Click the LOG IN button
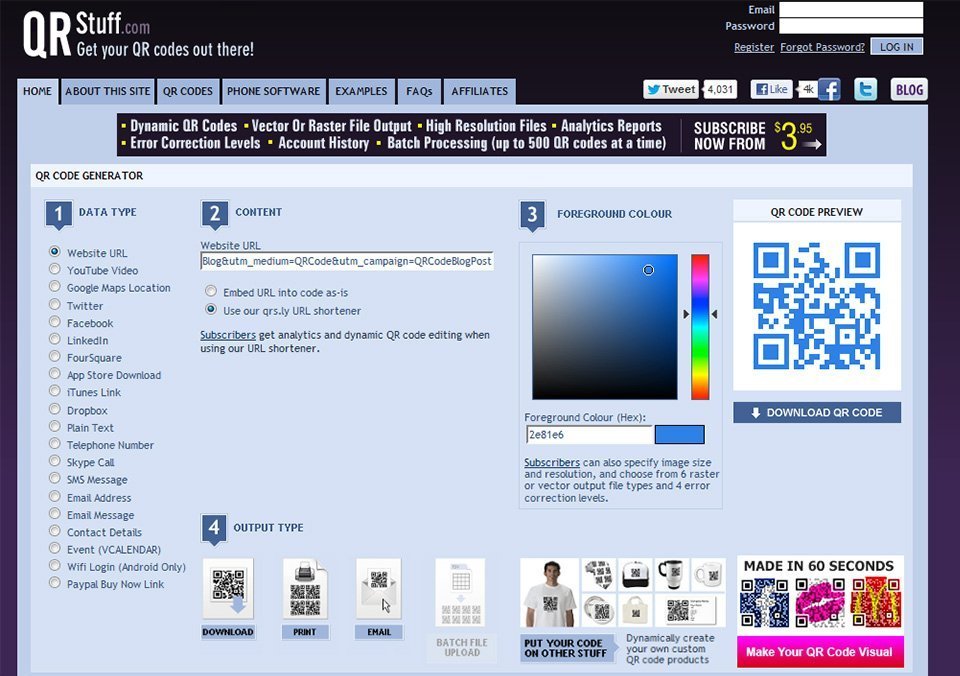The width and height of the screenshot is (960, 676). pos(896,47)
